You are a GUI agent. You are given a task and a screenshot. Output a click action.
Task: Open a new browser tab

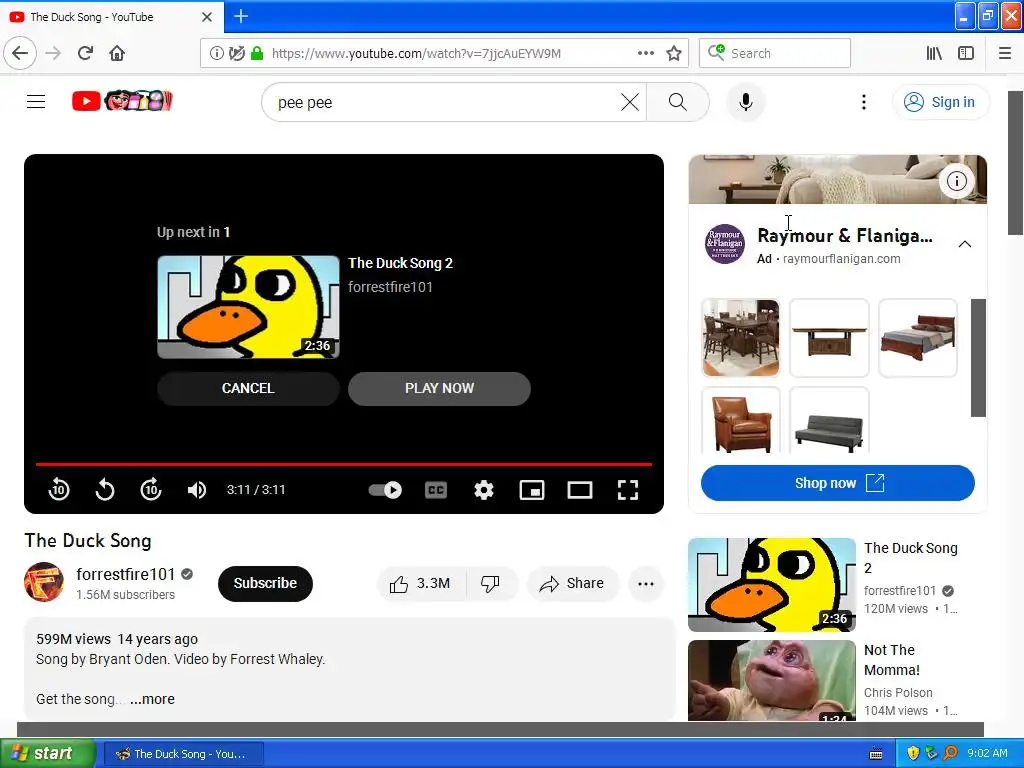[241, 16]
